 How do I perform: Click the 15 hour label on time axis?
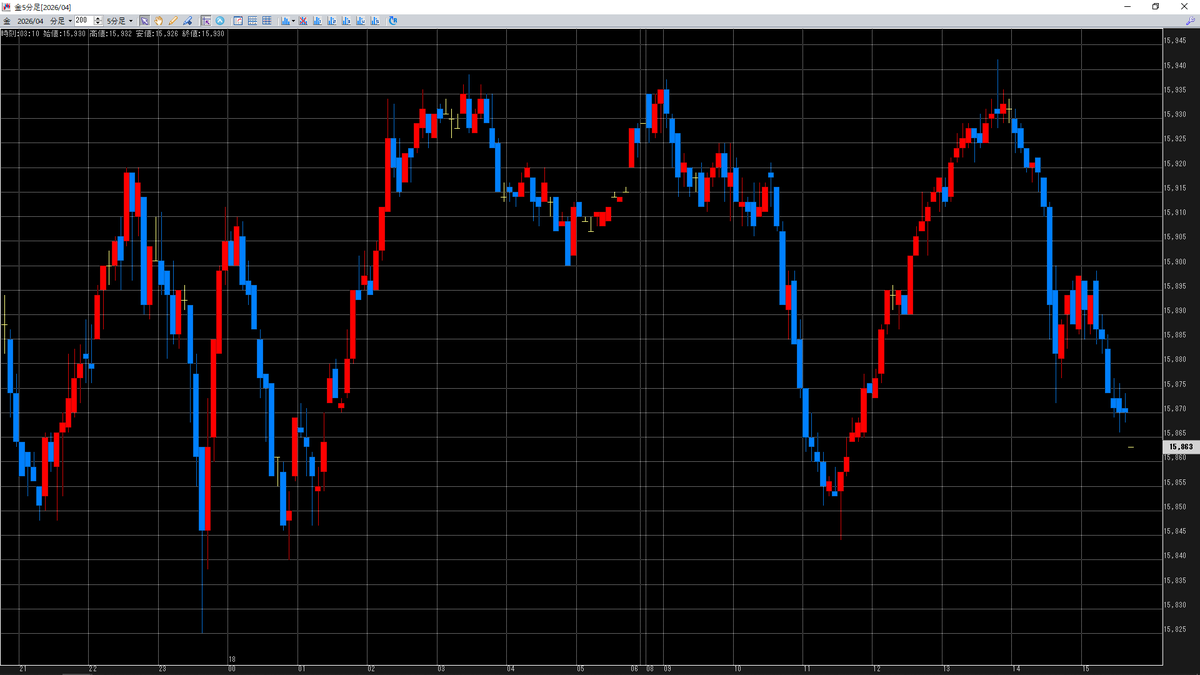click(x=1084, y=668)
